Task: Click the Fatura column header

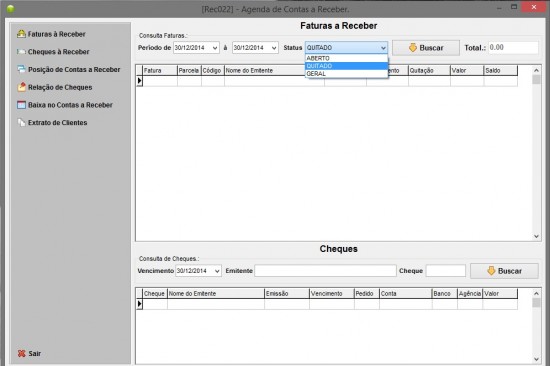Action: (x=160, y=71)
